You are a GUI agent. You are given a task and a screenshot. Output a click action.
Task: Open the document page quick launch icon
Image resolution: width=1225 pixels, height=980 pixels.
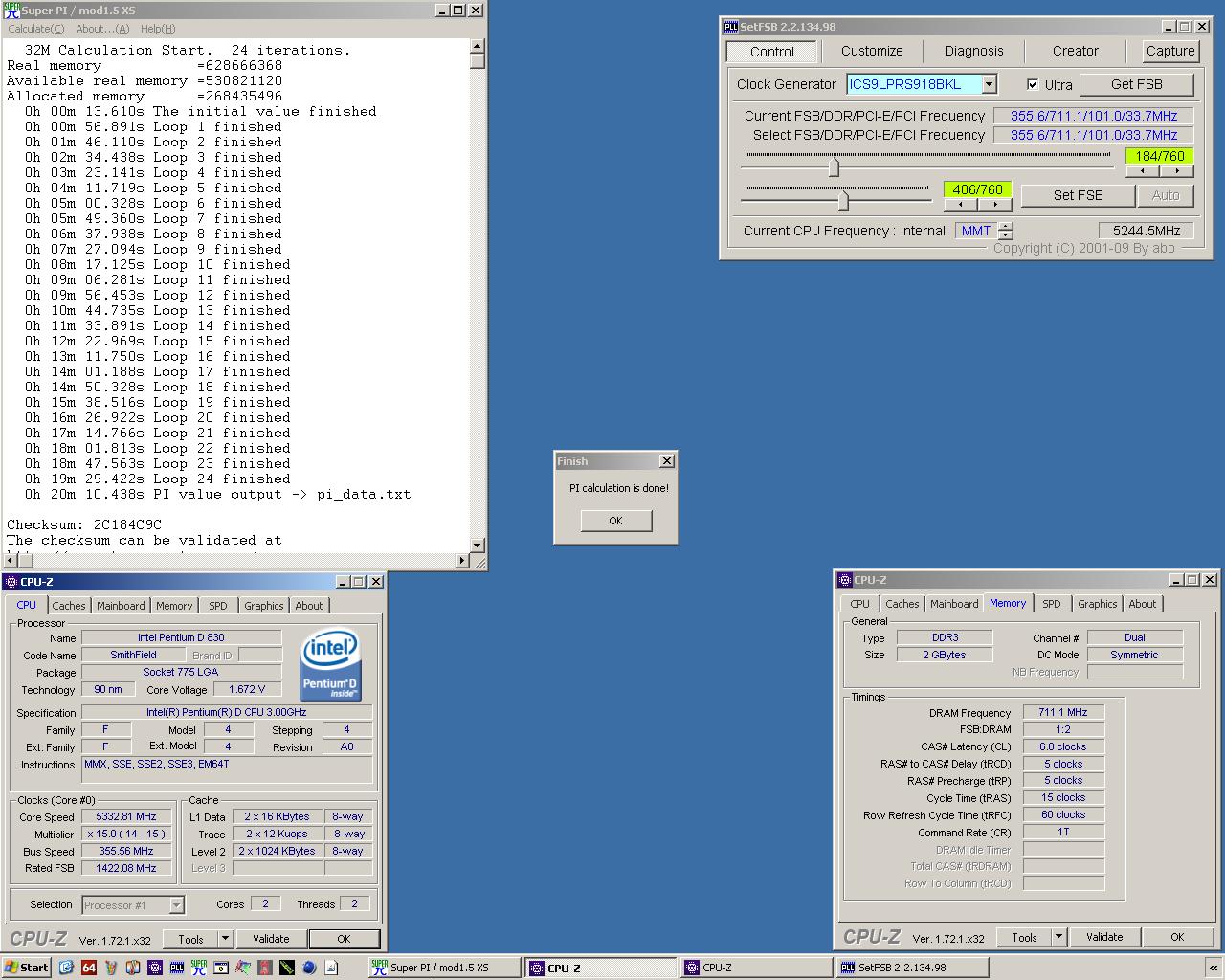[x=331, y=968]
